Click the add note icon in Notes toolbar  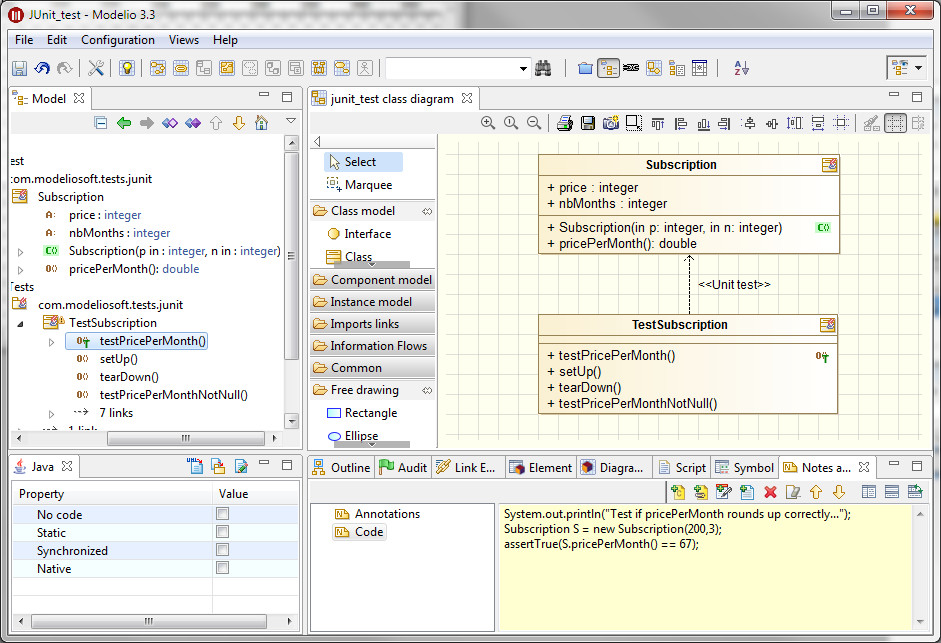point(678,492)
